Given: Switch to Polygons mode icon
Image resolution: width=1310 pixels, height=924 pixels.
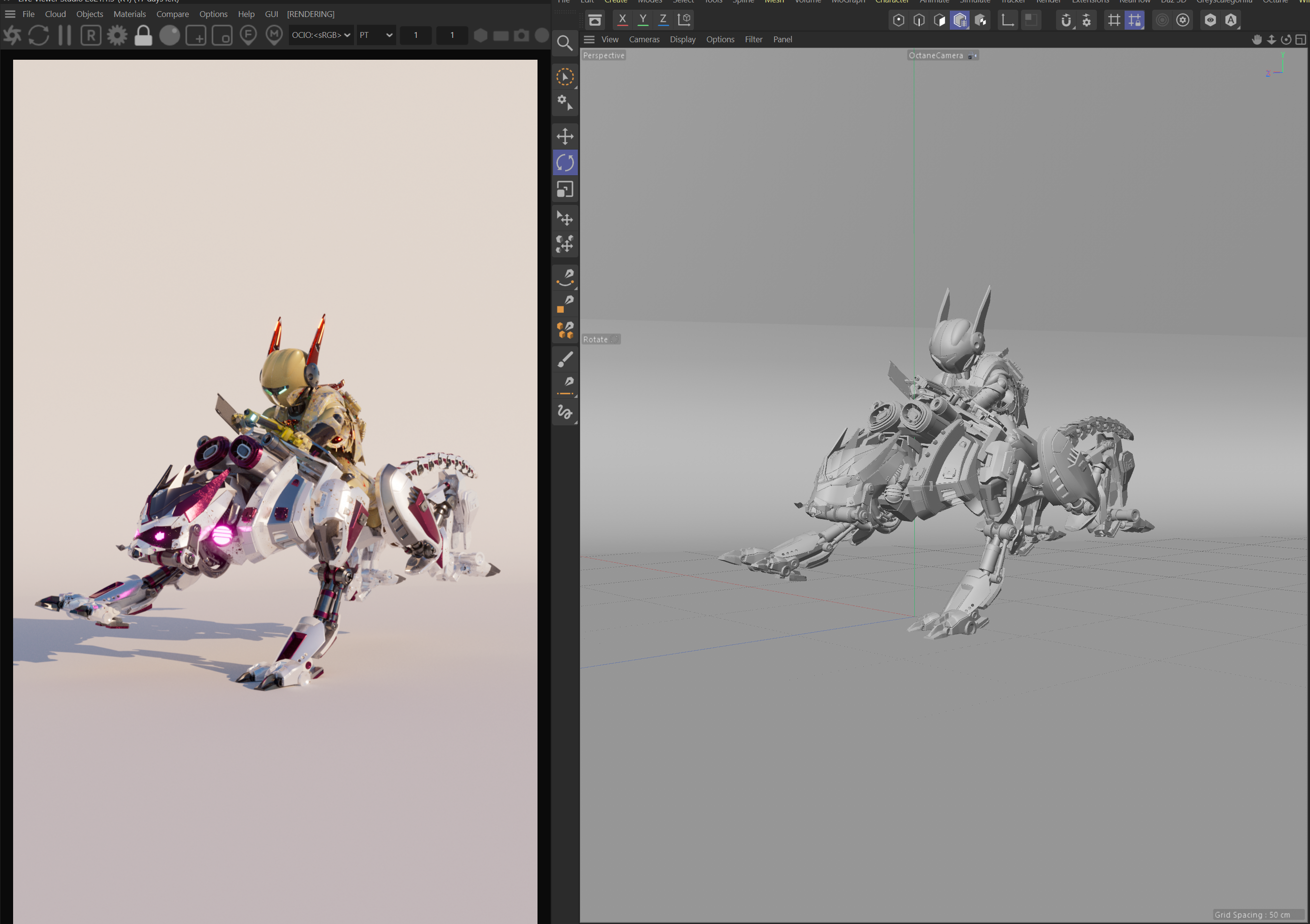Looking at the screenshot, I should coord(939,20).
